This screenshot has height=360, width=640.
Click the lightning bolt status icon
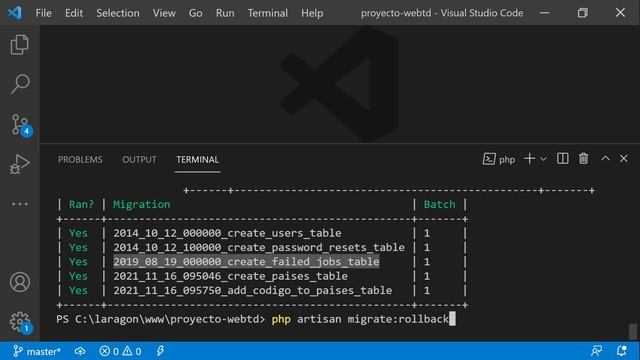pos(160,351)
